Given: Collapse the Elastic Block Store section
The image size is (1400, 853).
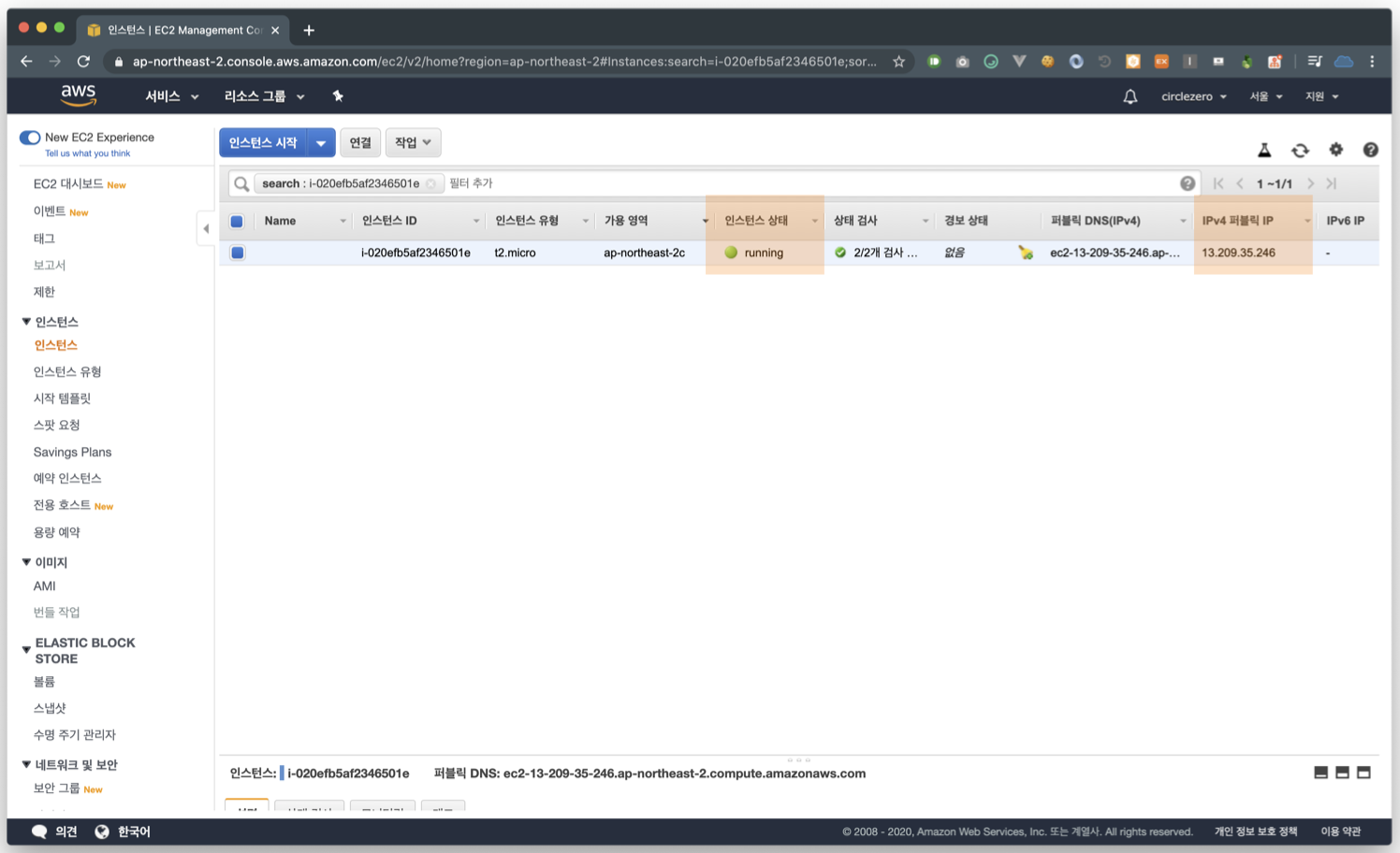Looking at the screenshot, I should (x=26, y=650).
